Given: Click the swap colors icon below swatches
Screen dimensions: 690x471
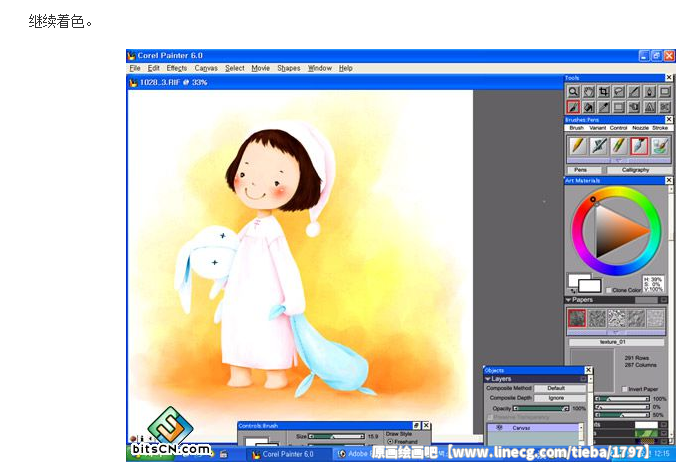Looking at the screenshot, I should tap(573, 291).
